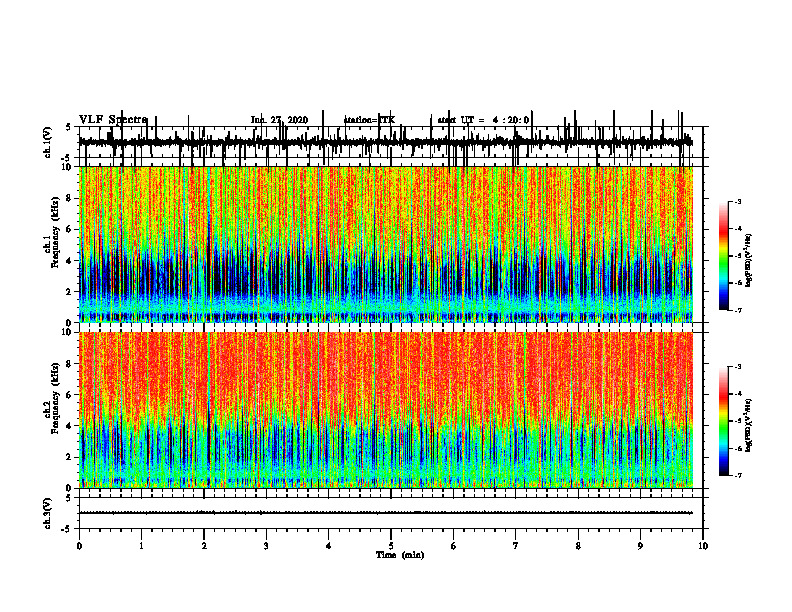The image size is (792, 612).
Task: Click the "5" tick on Time axis
Action: [391, 546]
